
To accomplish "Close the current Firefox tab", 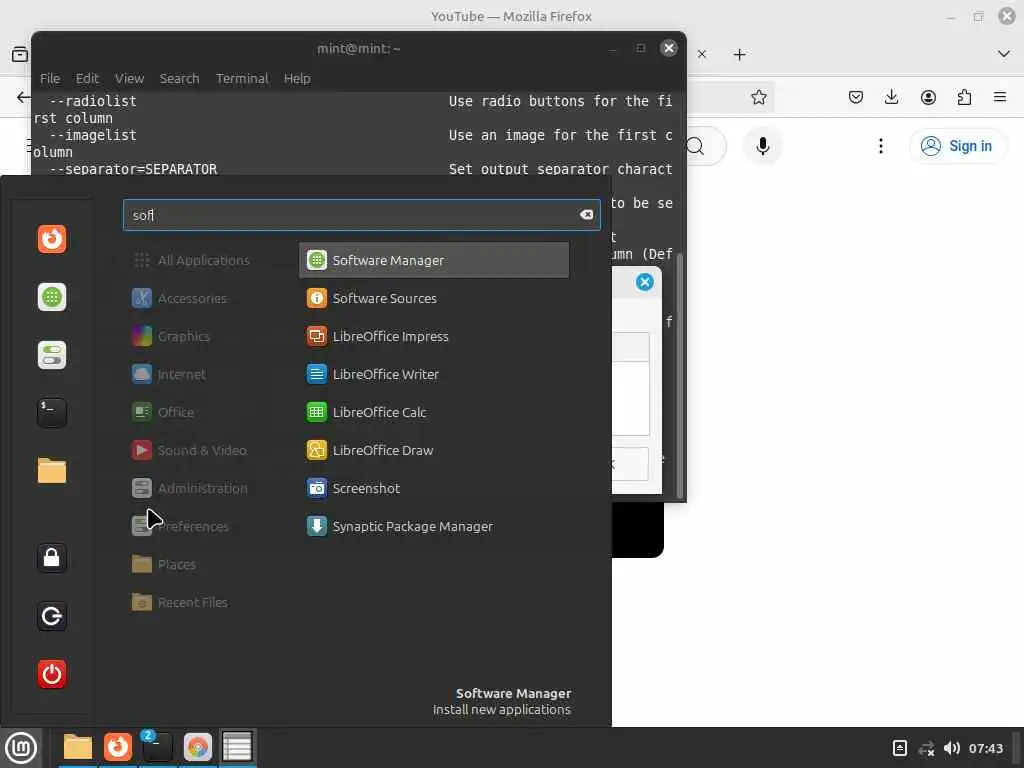I will 702,54.
